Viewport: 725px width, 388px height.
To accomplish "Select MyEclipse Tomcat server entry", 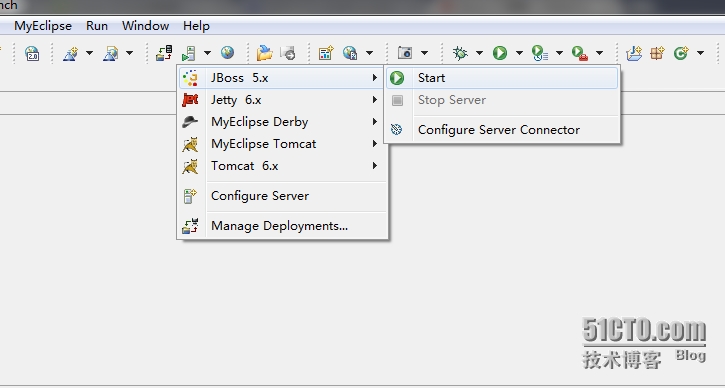I will 282,144.
